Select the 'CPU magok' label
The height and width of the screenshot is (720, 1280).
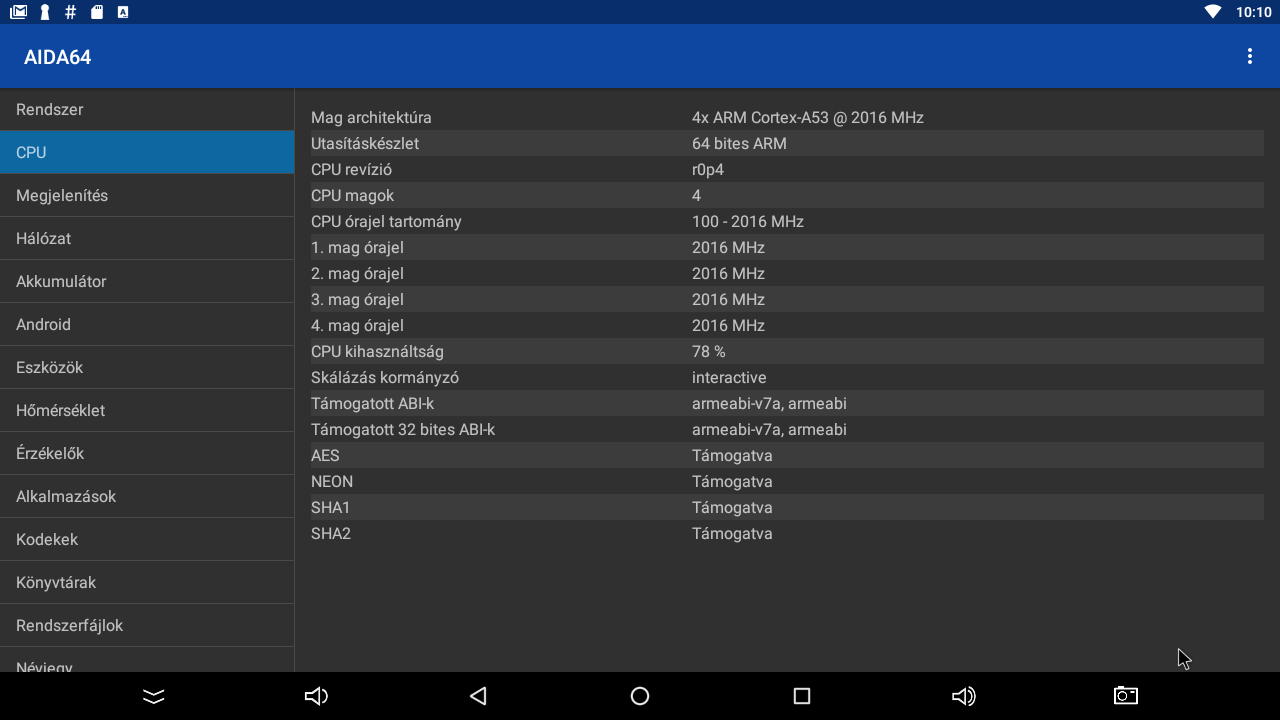click(353, 195)
